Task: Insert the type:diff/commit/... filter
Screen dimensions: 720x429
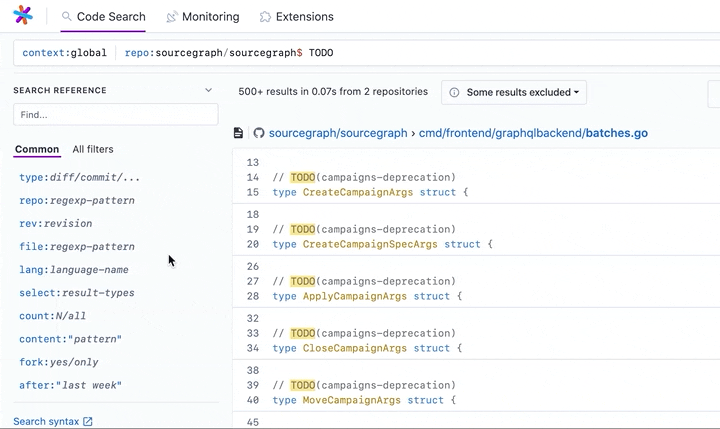Action: pos(79,177)
